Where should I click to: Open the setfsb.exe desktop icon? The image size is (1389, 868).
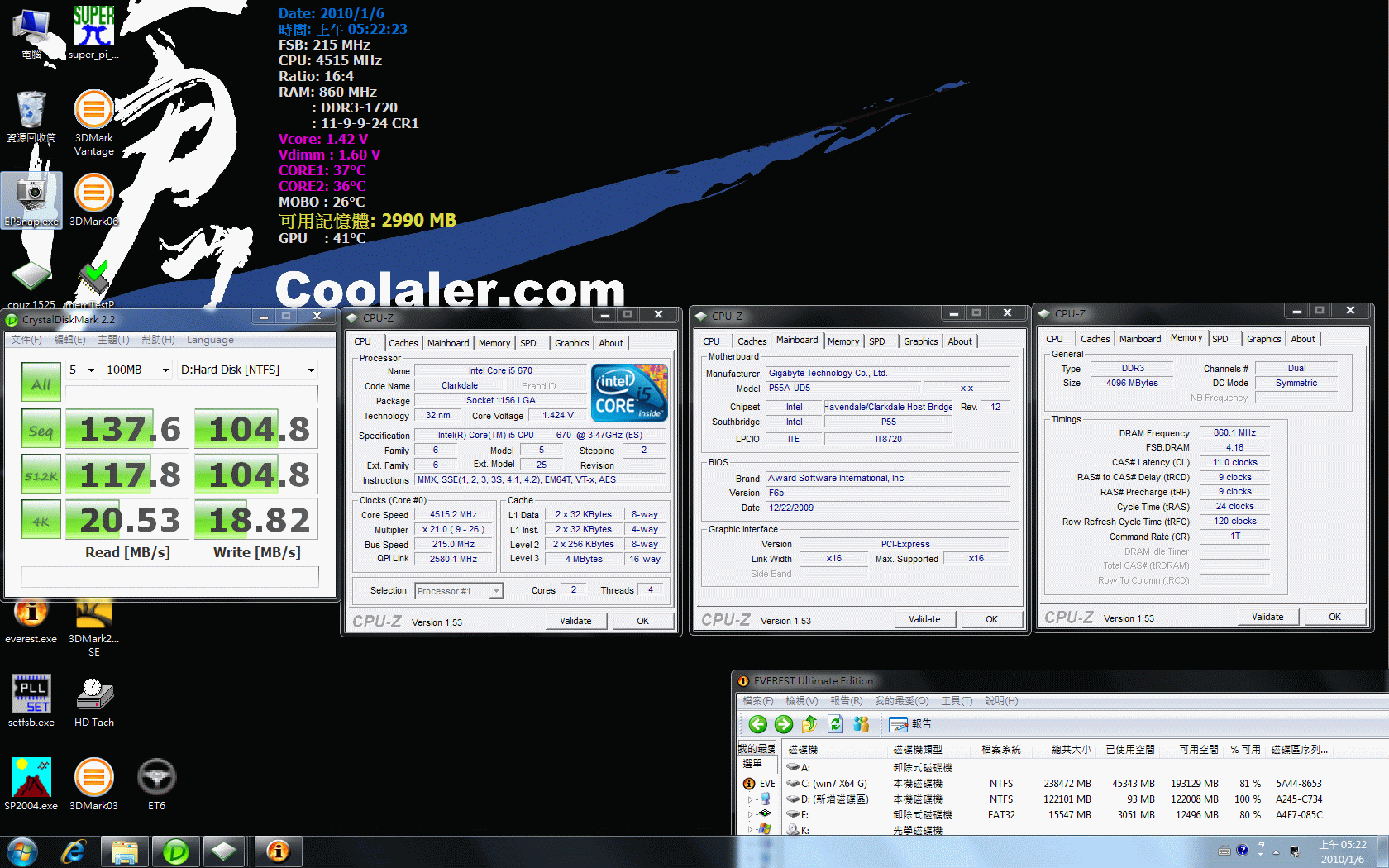tap(31, 701)
